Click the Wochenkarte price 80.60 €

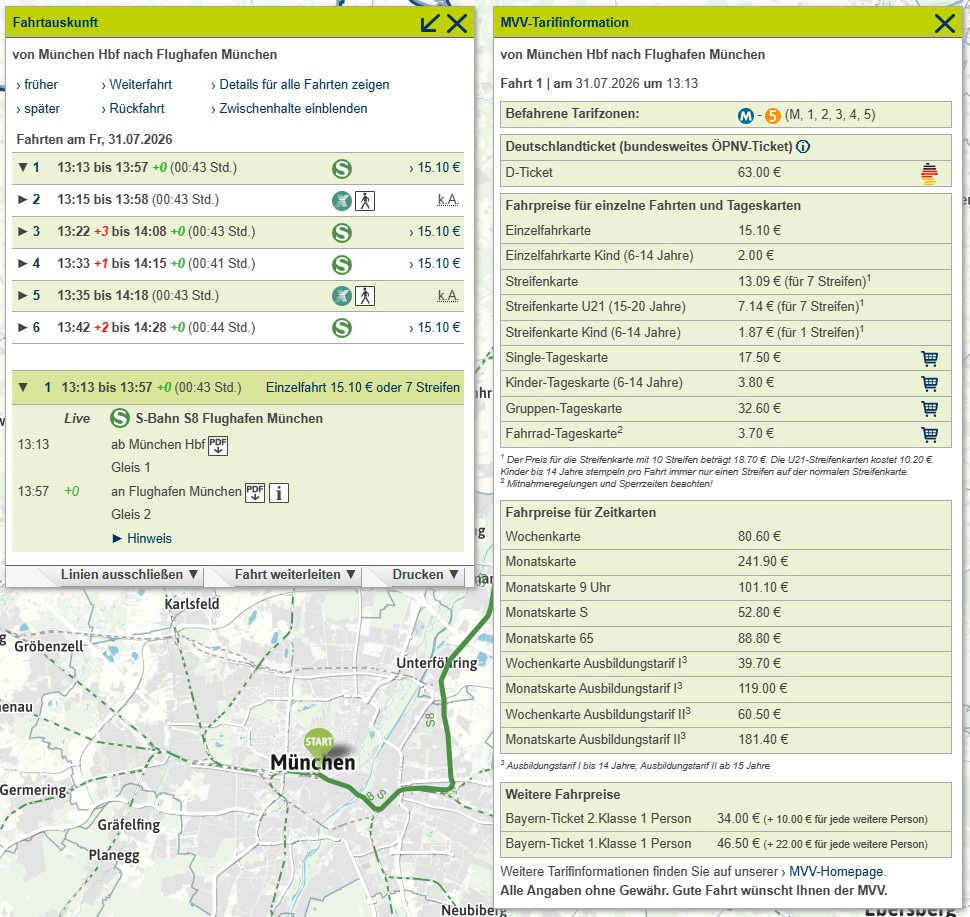pos(759,536)
